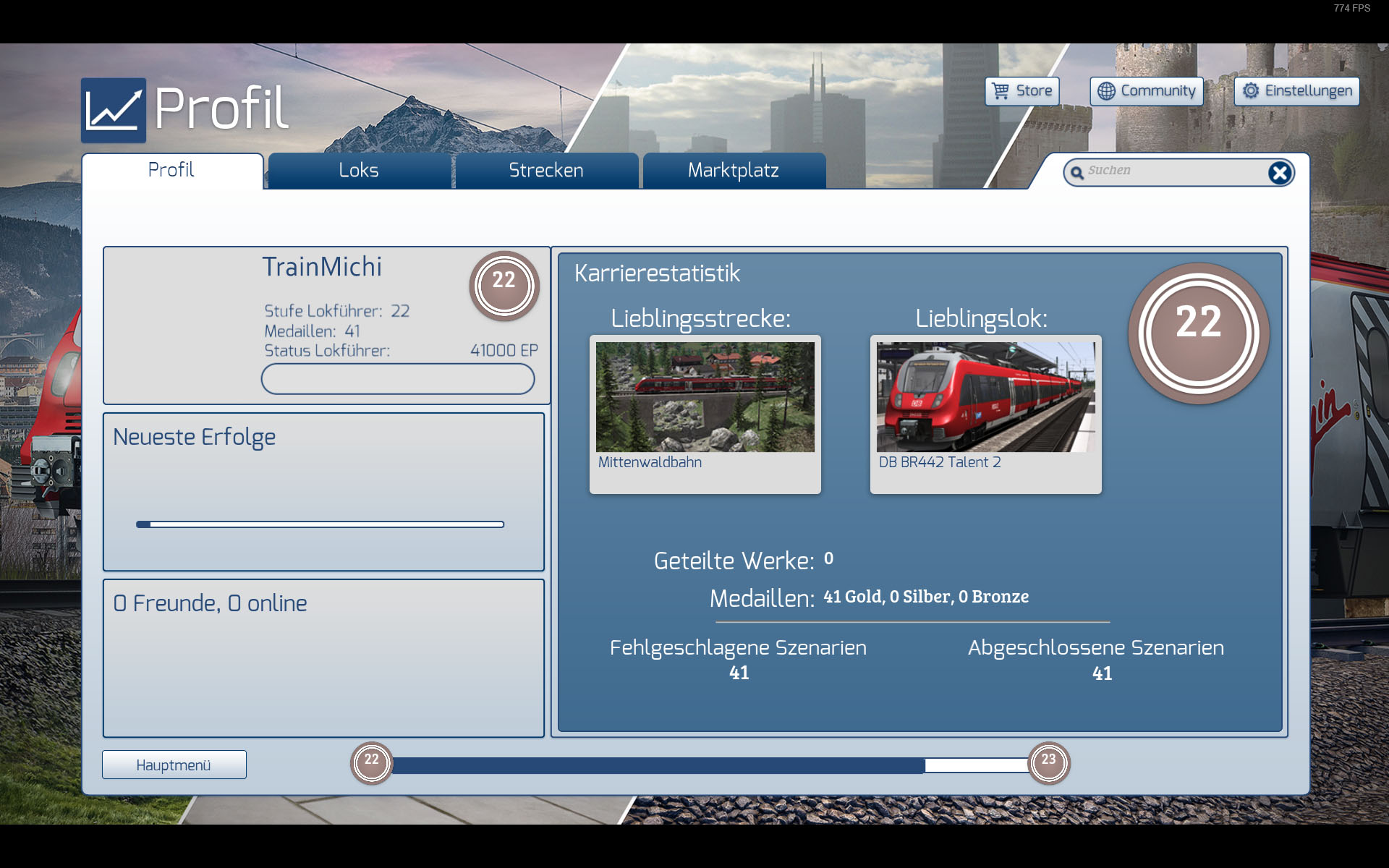
Task: Open the DB BR442 Talent 2 thumbnail
Action: pos(985,397)
